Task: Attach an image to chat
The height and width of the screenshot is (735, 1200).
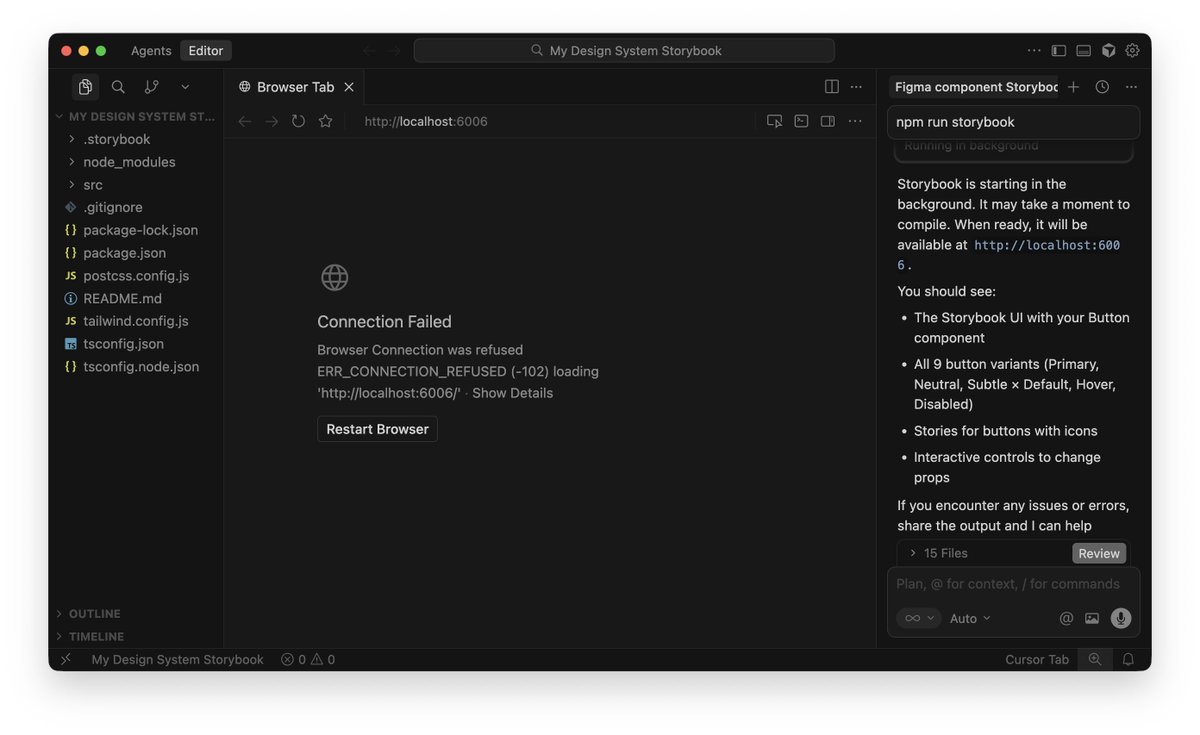Action: point(1092,618)
